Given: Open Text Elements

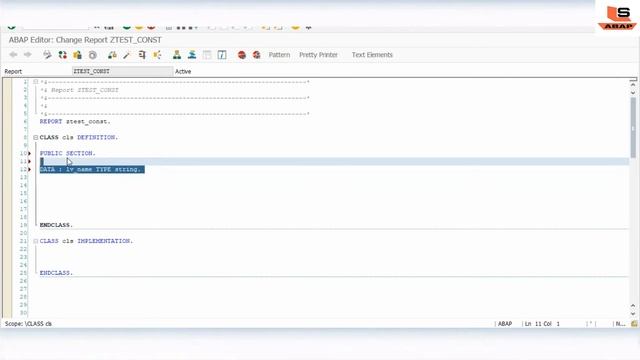Looking at the screenshot, I should (372, 55).
